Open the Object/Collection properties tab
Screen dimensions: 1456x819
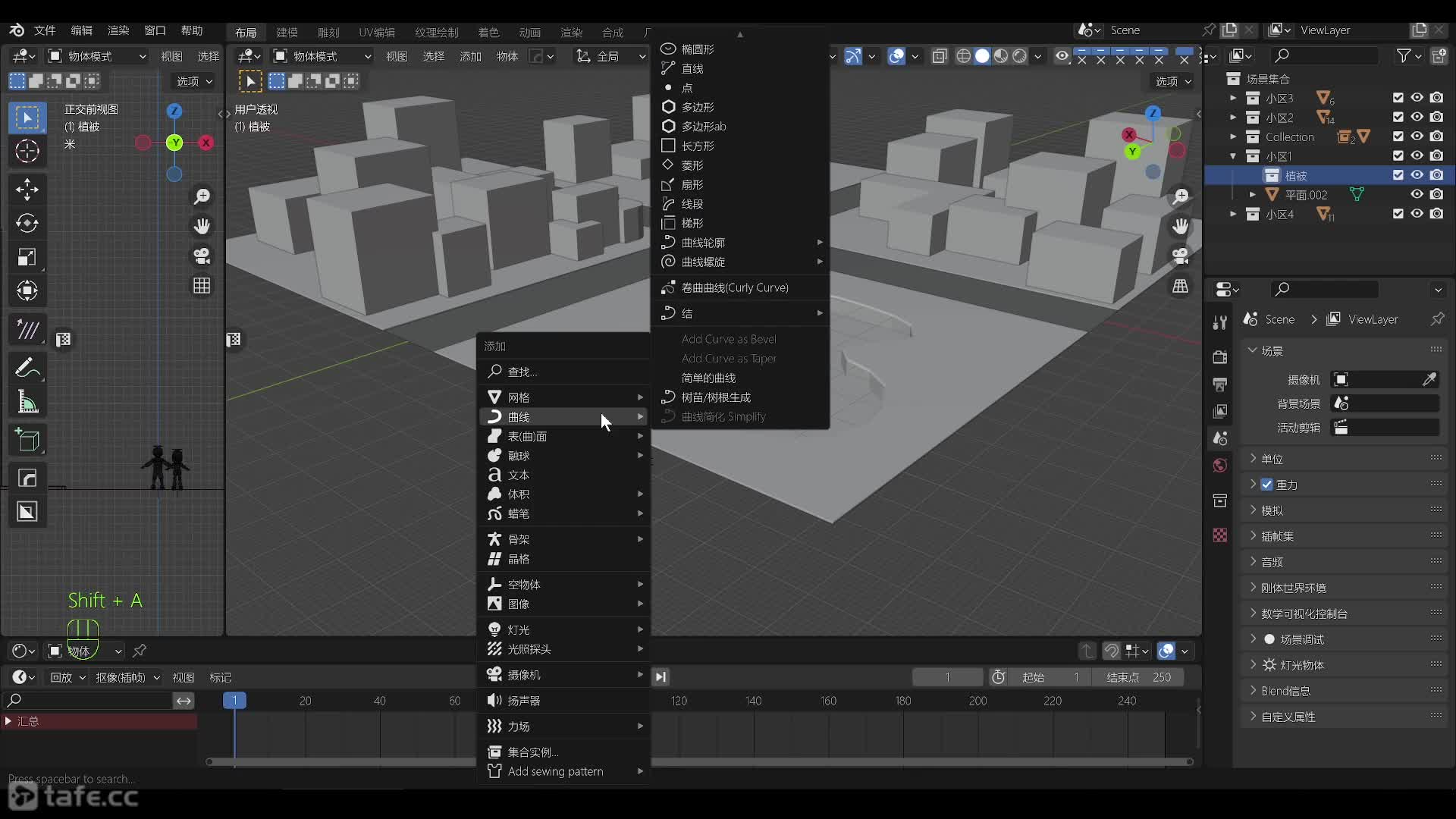[1220, 500]
